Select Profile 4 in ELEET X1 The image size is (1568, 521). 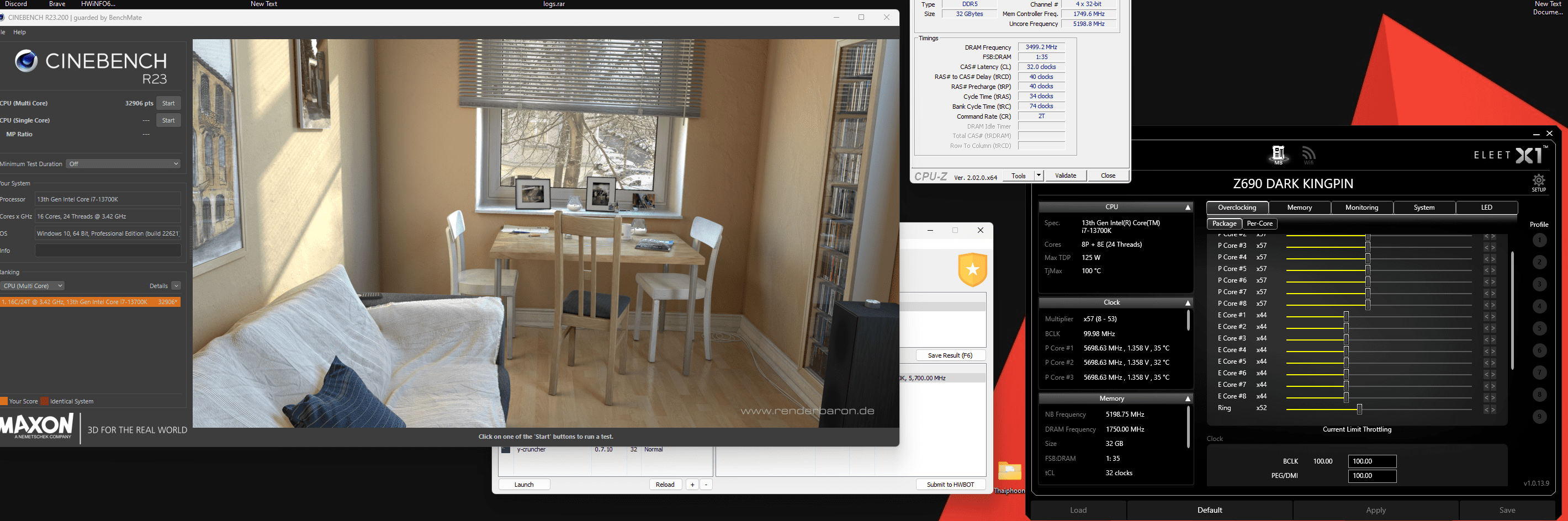(x=1539, y=306)
